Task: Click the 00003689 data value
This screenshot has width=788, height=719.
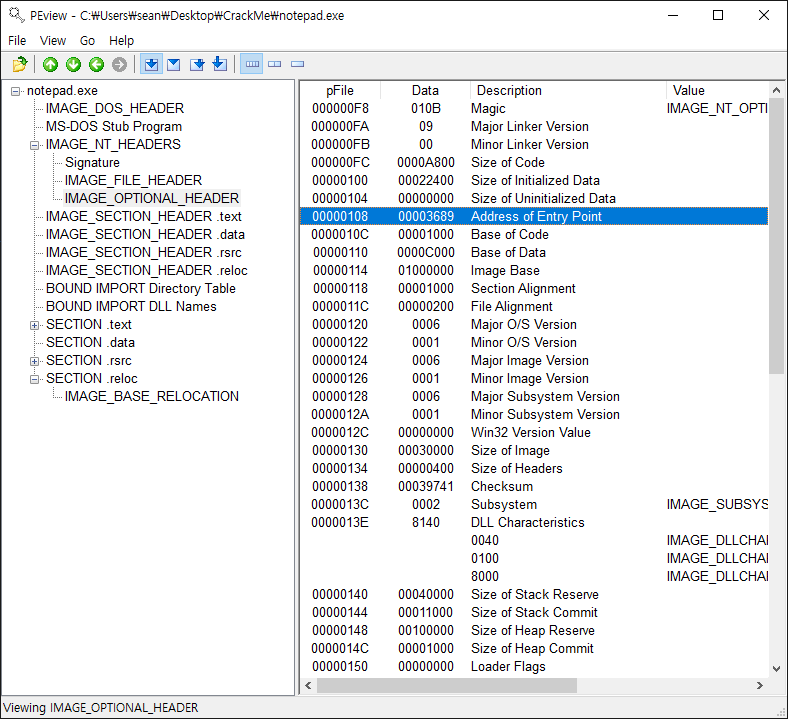Action: coord(426,217)
